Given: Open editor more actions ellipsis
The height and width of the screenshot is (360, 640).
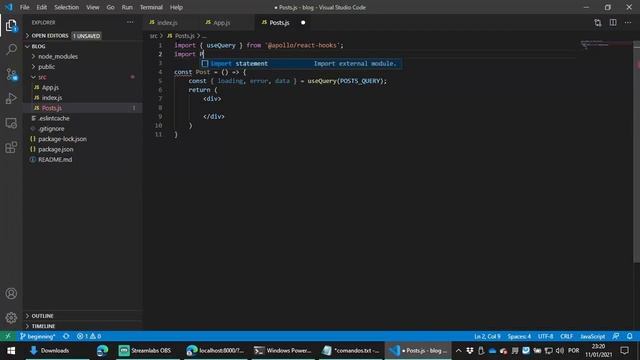Looking at the screenshot, I should 628,22.
